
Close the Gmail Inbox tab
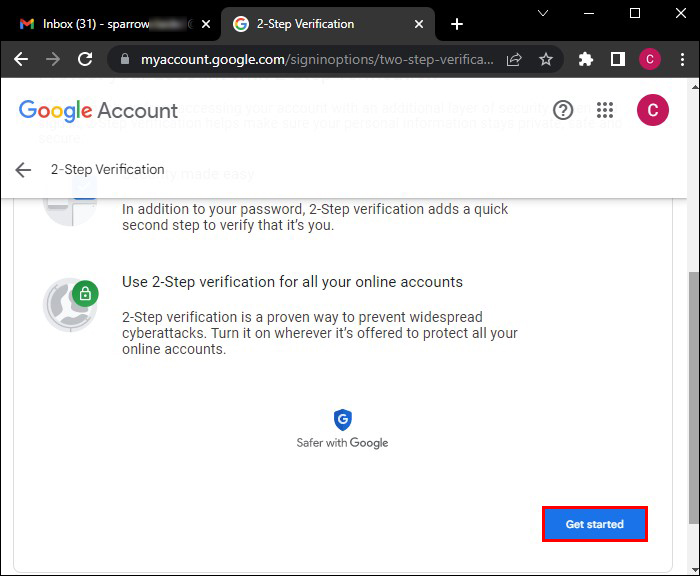(206, 24)
